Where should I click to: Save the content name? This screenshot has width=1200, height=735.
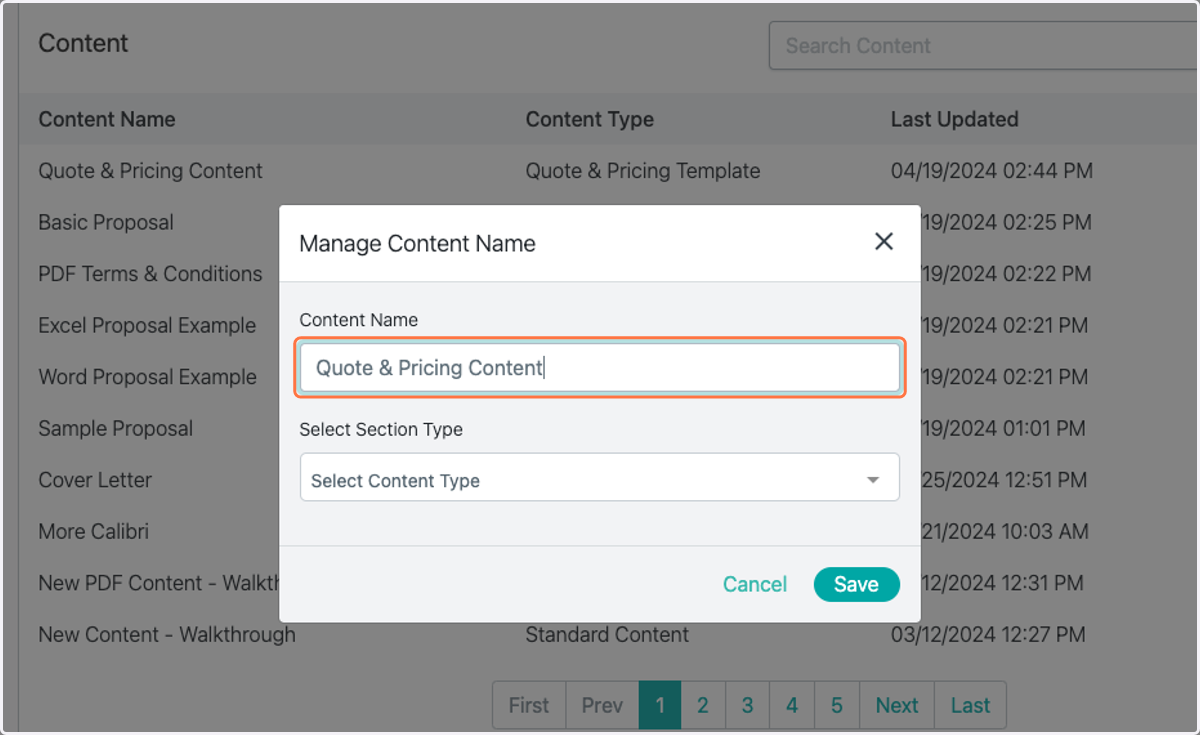(x=856, y=584)
